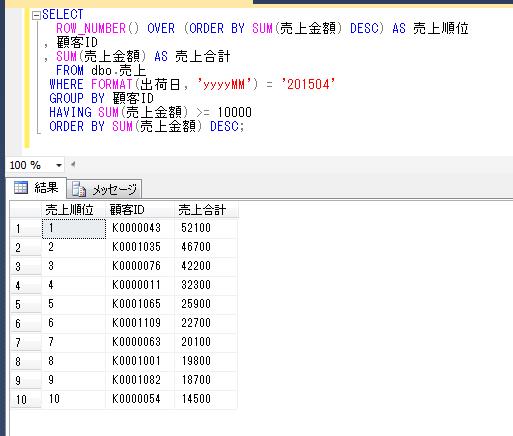
Task: Collapse the SELECT statement outline
Action: [36, 15]
